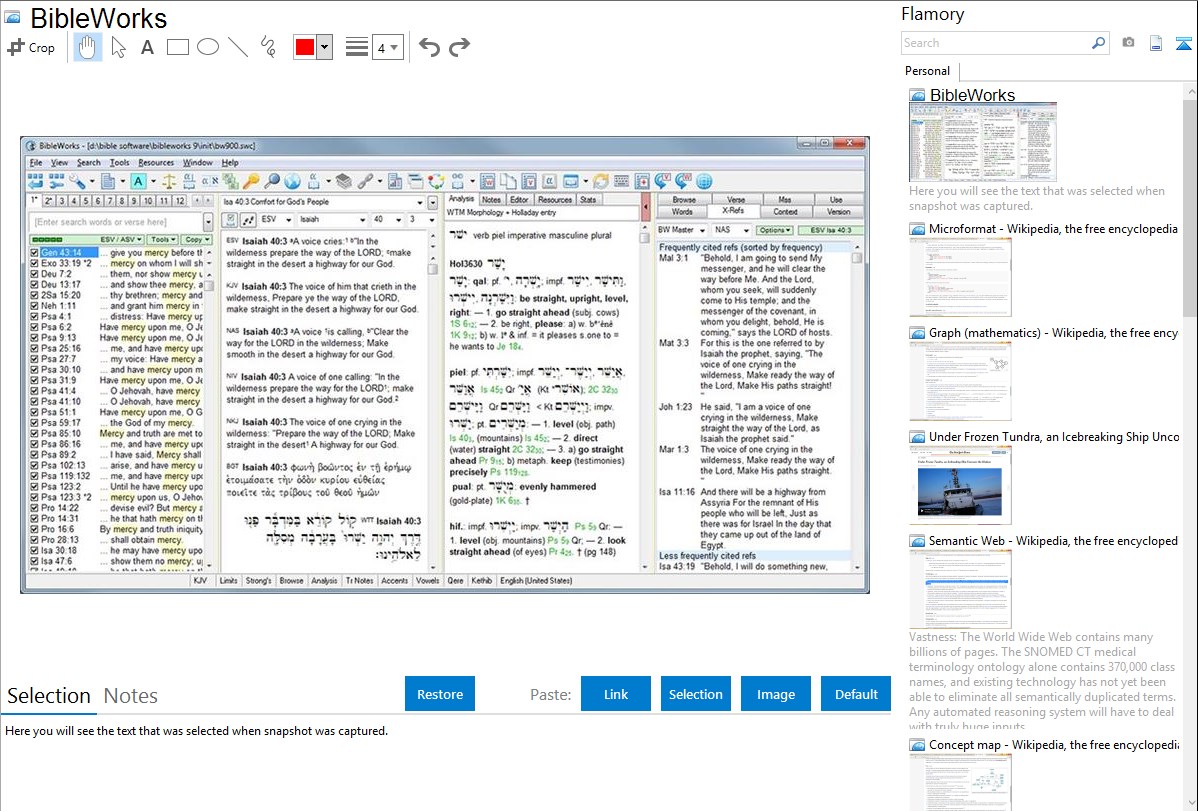Image resolution: width=1198 pixels, height=811 pixels.
Task: Open the color picker dropdown arrow
Action: pos(324,47)
